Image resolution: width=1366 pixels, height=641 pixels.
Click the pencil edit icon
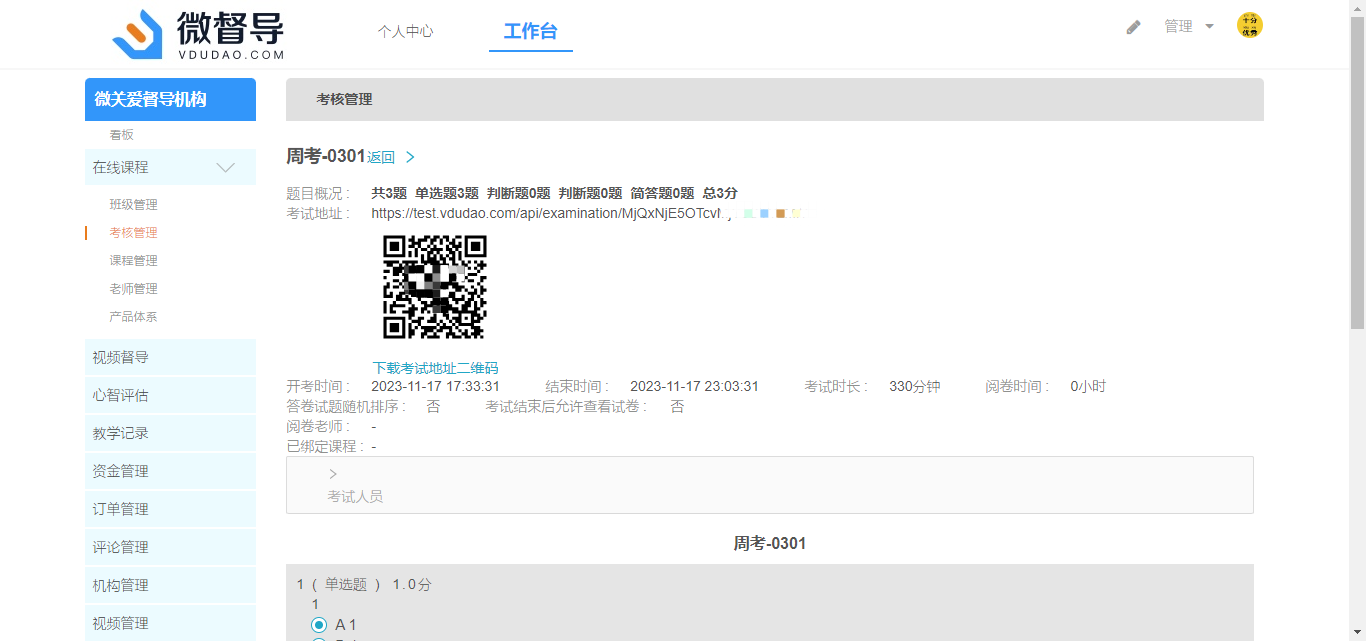(x=1133, y=27)
